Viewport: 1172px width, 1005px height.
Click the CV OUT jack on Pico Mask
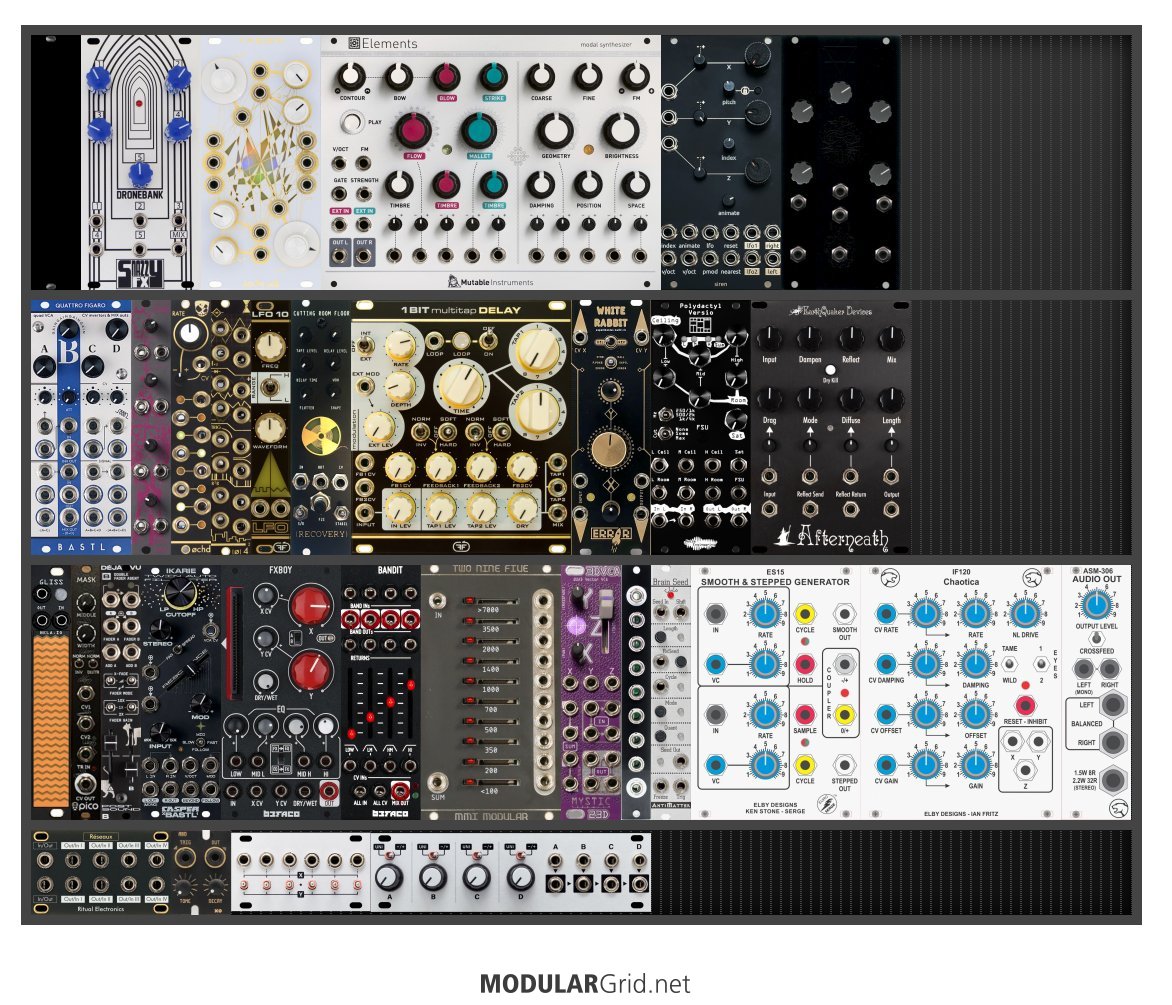tap(86, 783)
